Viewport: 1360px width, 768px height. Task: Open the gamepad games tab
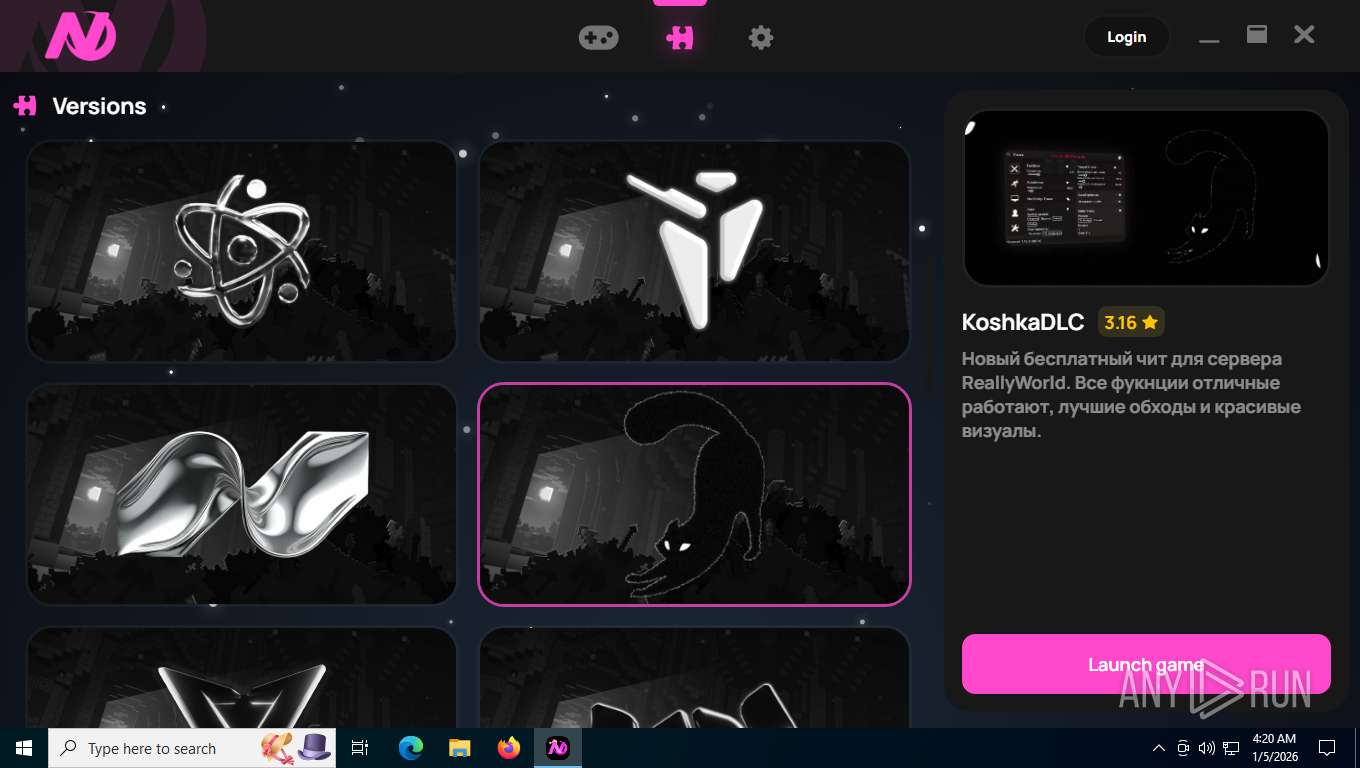[x=598, y=37]
